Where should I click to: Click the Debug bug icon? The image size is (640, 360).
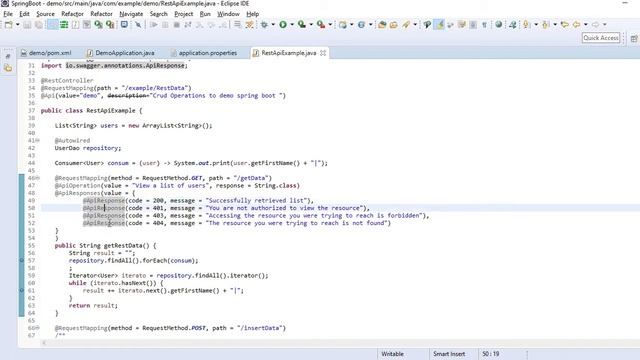click(264, 25)
